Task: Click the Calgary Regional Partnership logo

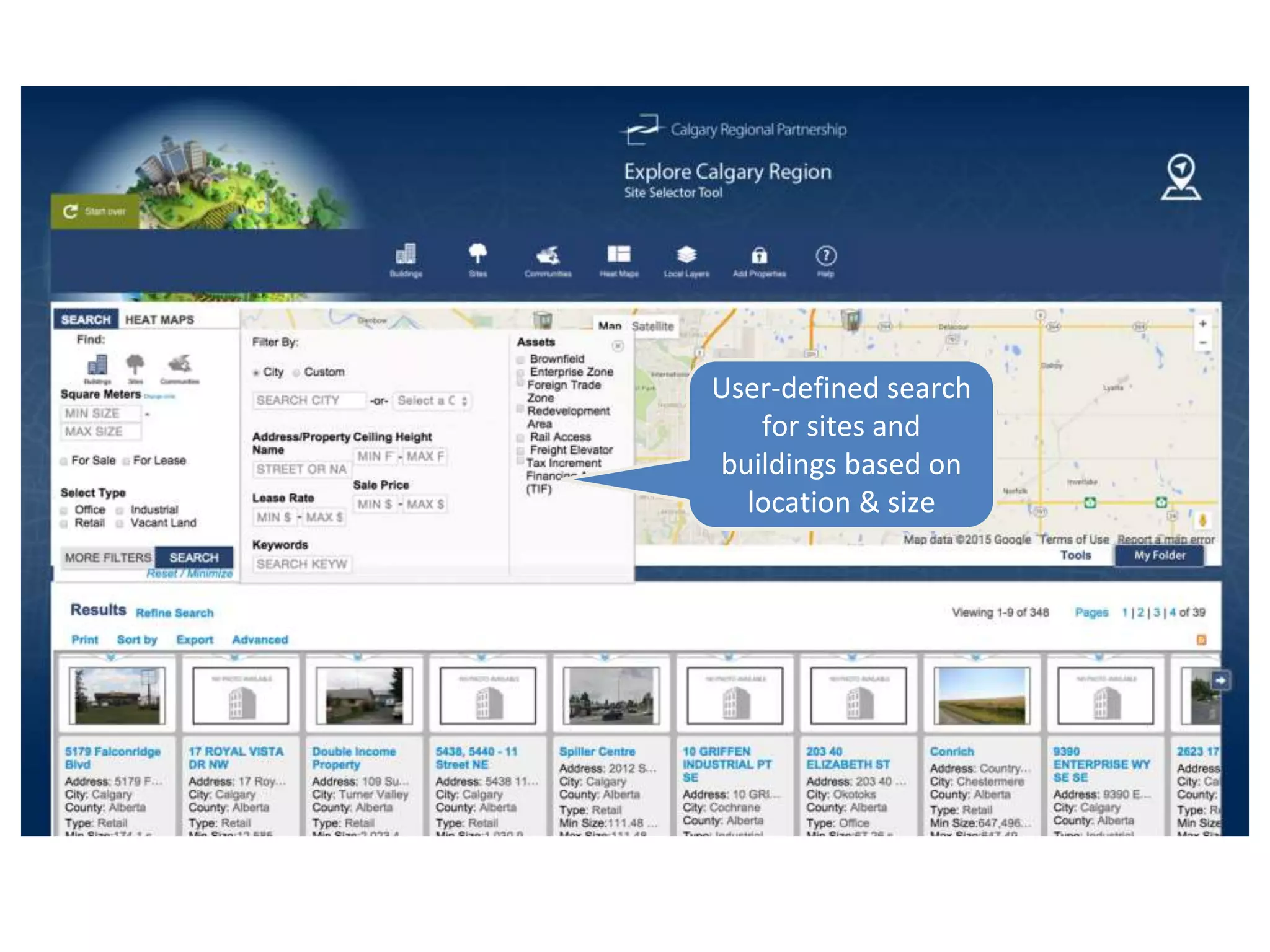Action: pos(734,129)
